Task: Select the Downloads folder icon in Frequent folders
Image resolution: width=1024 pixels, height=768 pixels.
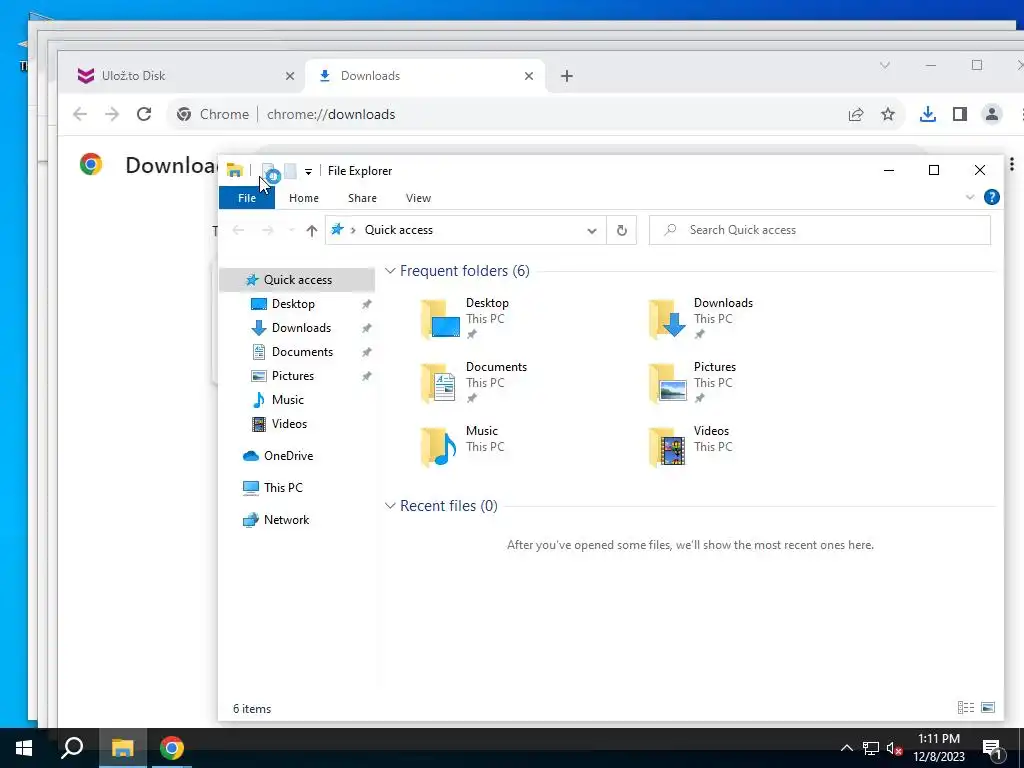Action: [x=667, y=319]
